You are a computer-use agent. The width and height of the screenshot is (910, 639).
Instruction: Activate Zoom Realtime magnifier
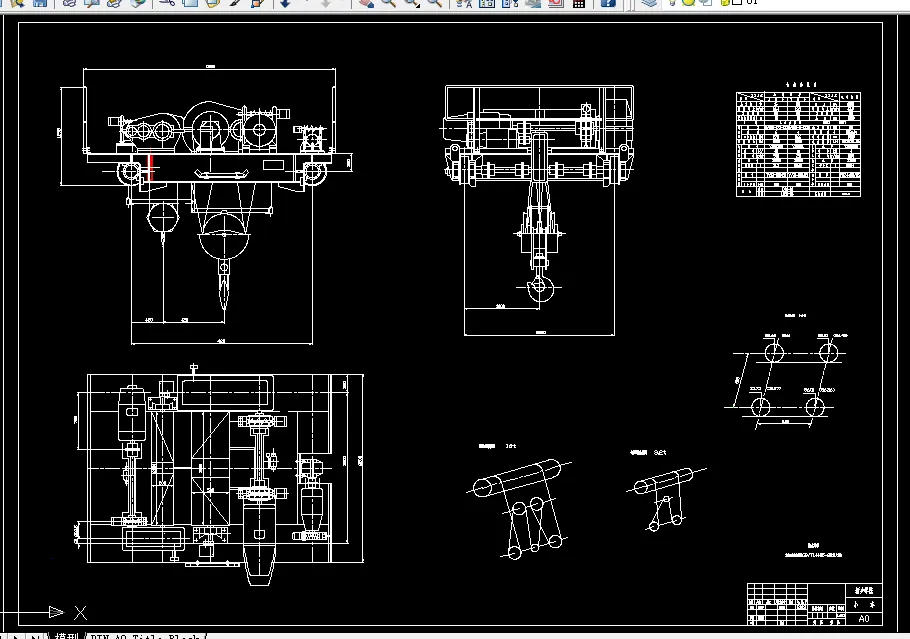point(388,3)
